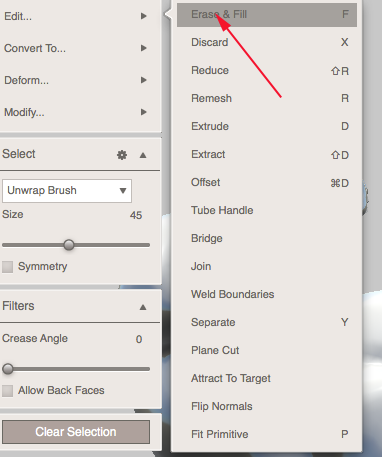Collapse the Filters section
382x457 pixels.
(x=143, y=307)
